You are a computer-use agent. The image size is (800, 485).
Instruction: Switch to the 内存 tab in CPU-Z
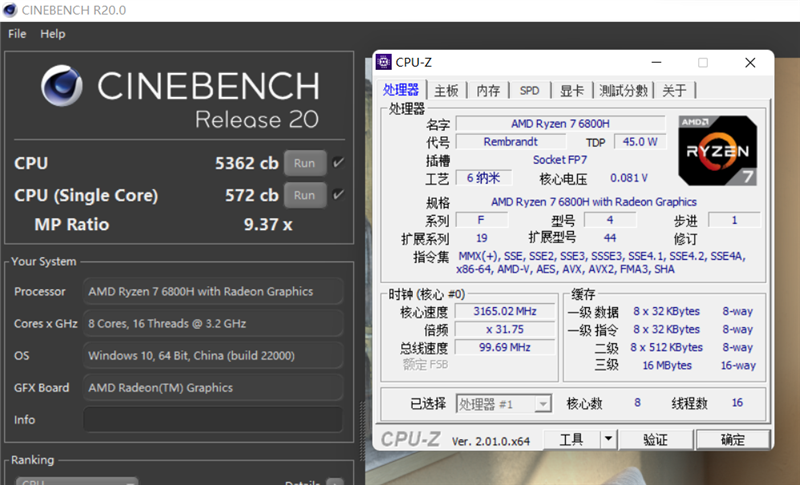(x=488, y=91)
